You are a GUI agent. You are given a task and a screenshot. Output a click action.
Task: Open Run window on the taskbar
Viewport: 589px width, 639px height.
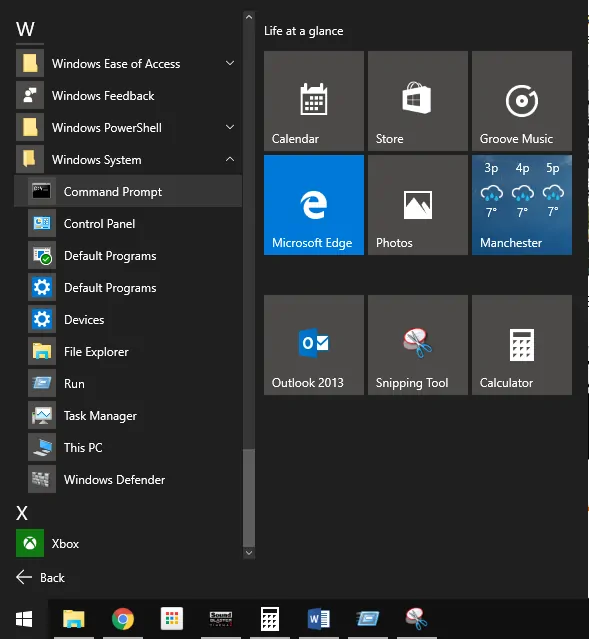click(x=368, y=619)
